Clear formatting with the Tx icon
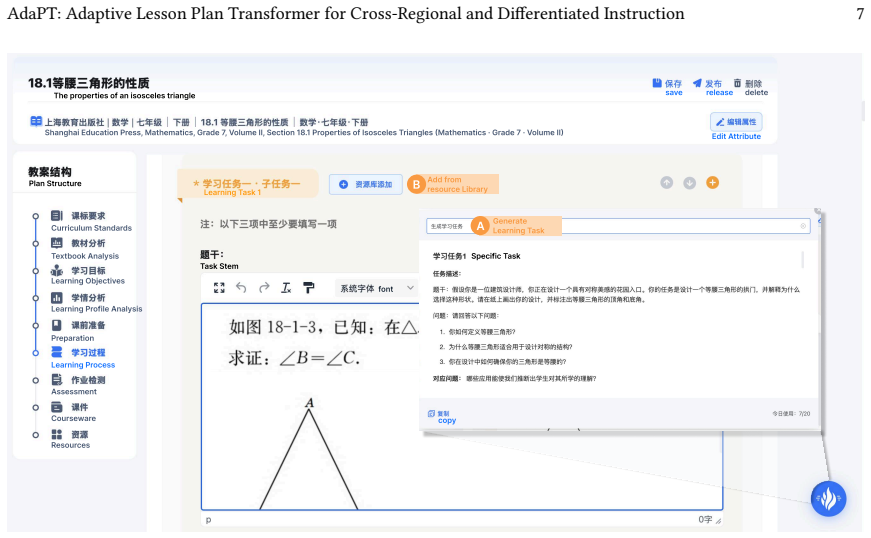The height and width of the screenshot is (538, 871). point(286,288)
